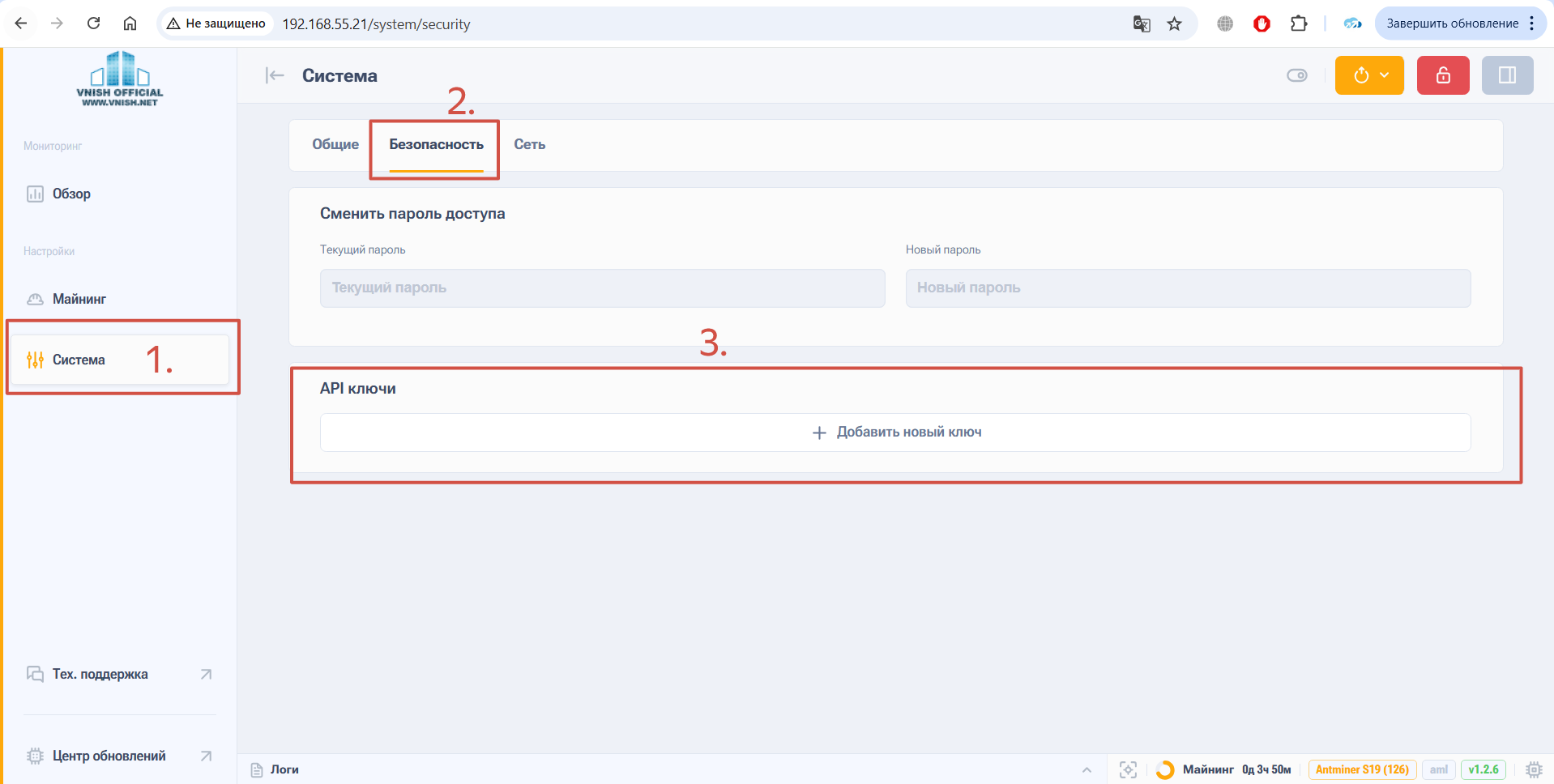The height and width of the screenshot is (784, 1554).
Task: Collapse the sidebar with the arrow icon
Action: click(275, 75)
